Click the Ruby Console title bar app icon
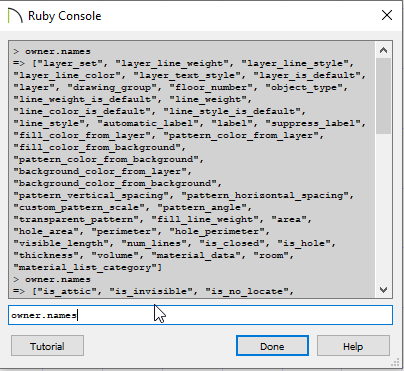Screen dimensions: 404x371 coord(15,16)
